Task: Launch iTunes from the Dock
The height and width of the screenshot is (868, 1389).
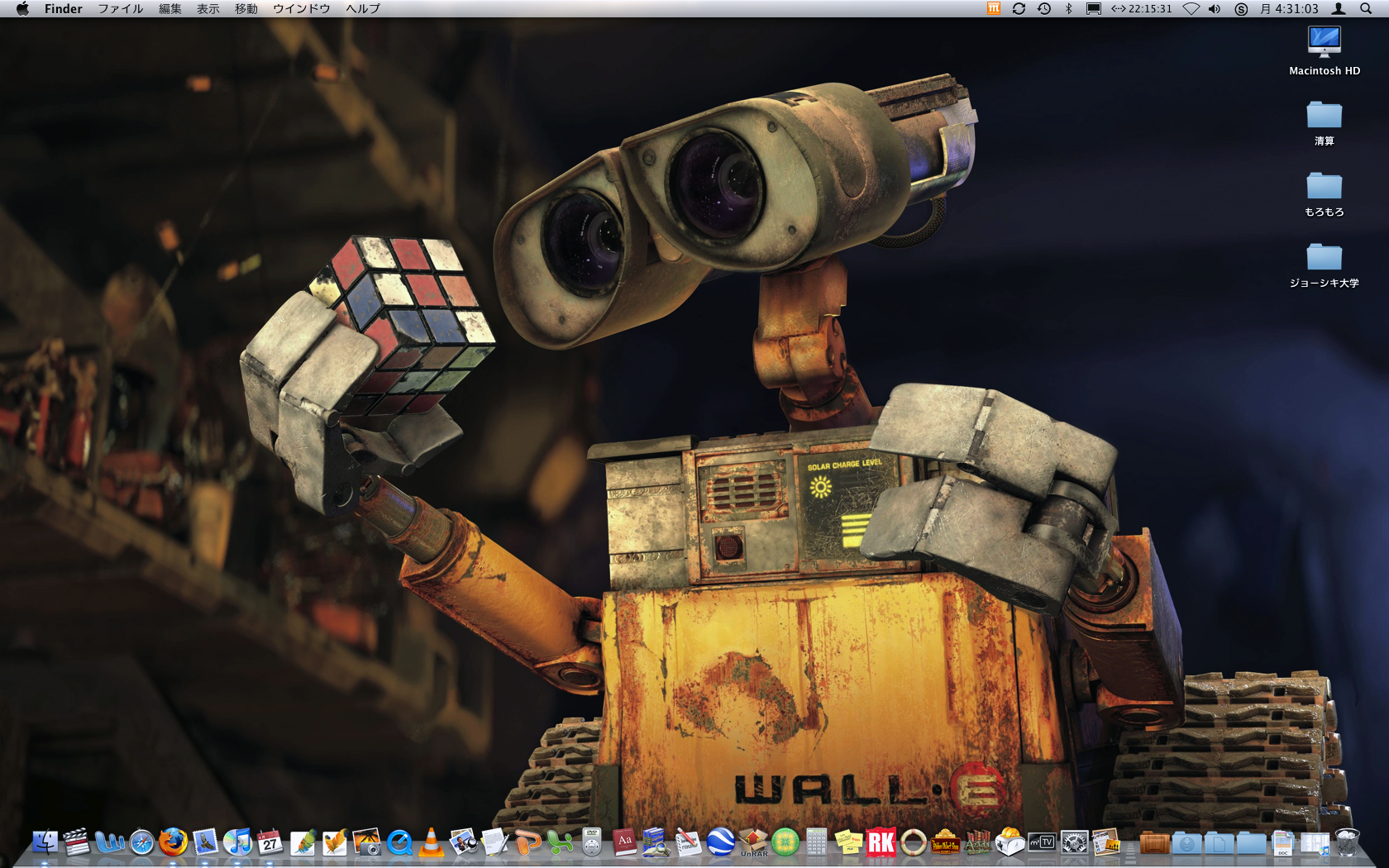Action: [x=238, y=842]
